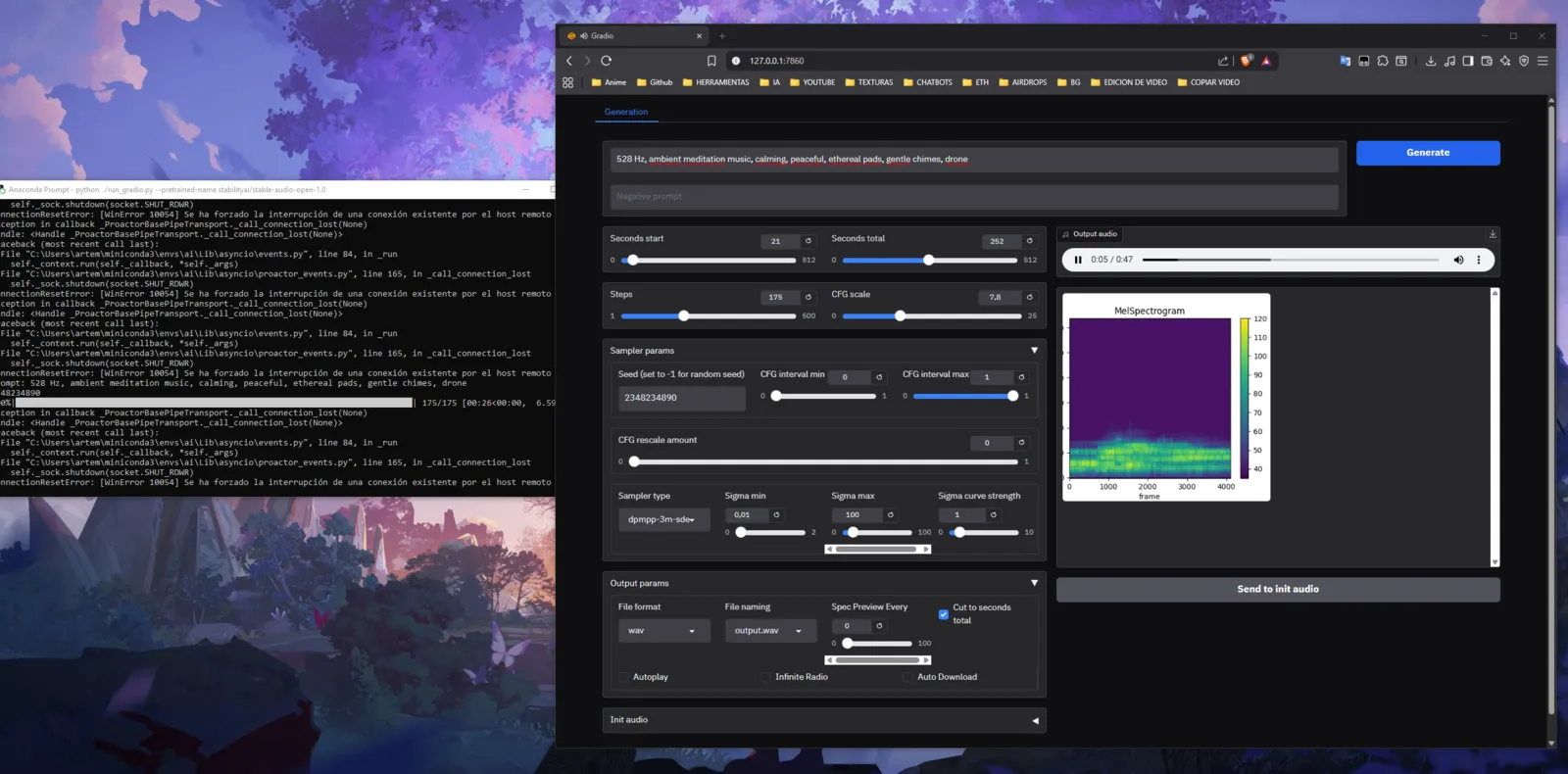Mute the output audio volume

(1458, 260)
